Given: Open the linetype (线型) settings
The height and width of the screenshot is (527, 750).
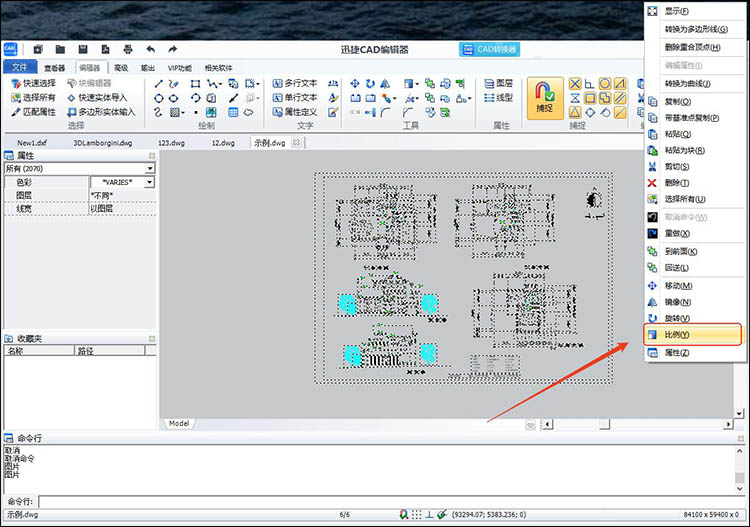Looking at the screenshot, I should 498,98.
